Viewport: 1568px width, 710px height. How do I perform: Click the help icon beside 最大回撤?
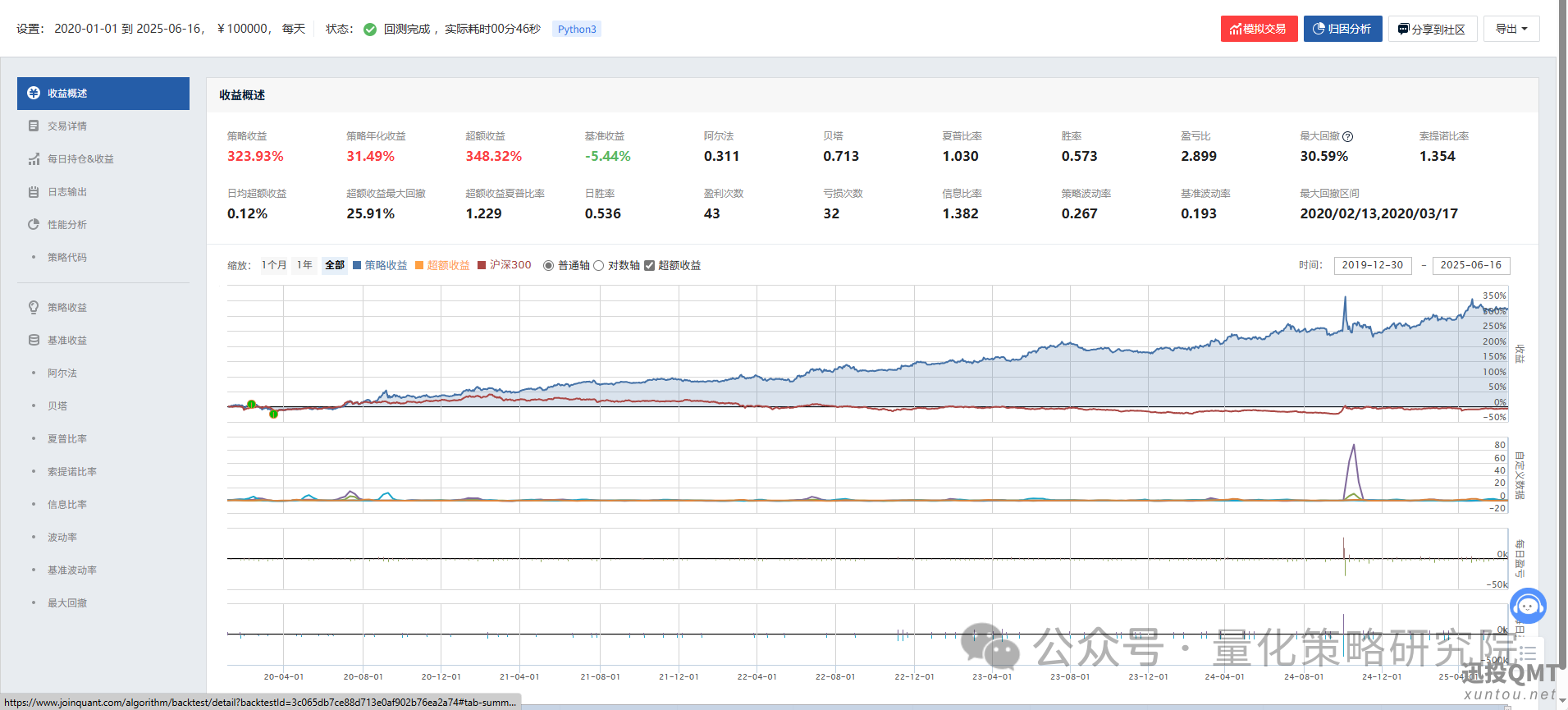[x=1347, y=137]
